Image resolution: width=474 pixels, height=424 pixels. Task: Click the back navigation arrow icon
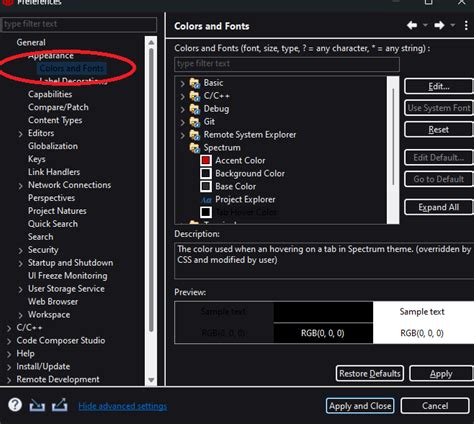(x=412, y=25)
